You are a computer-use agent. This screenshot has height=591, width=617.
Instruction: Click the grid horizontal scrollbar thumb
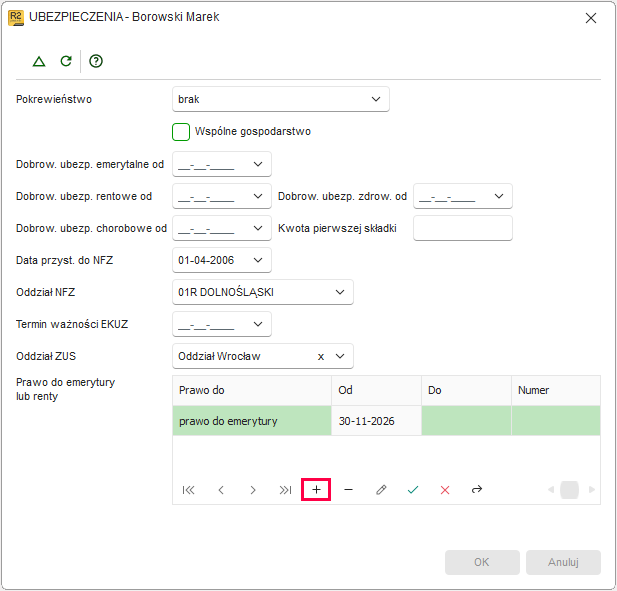click(x=569, y=489)
